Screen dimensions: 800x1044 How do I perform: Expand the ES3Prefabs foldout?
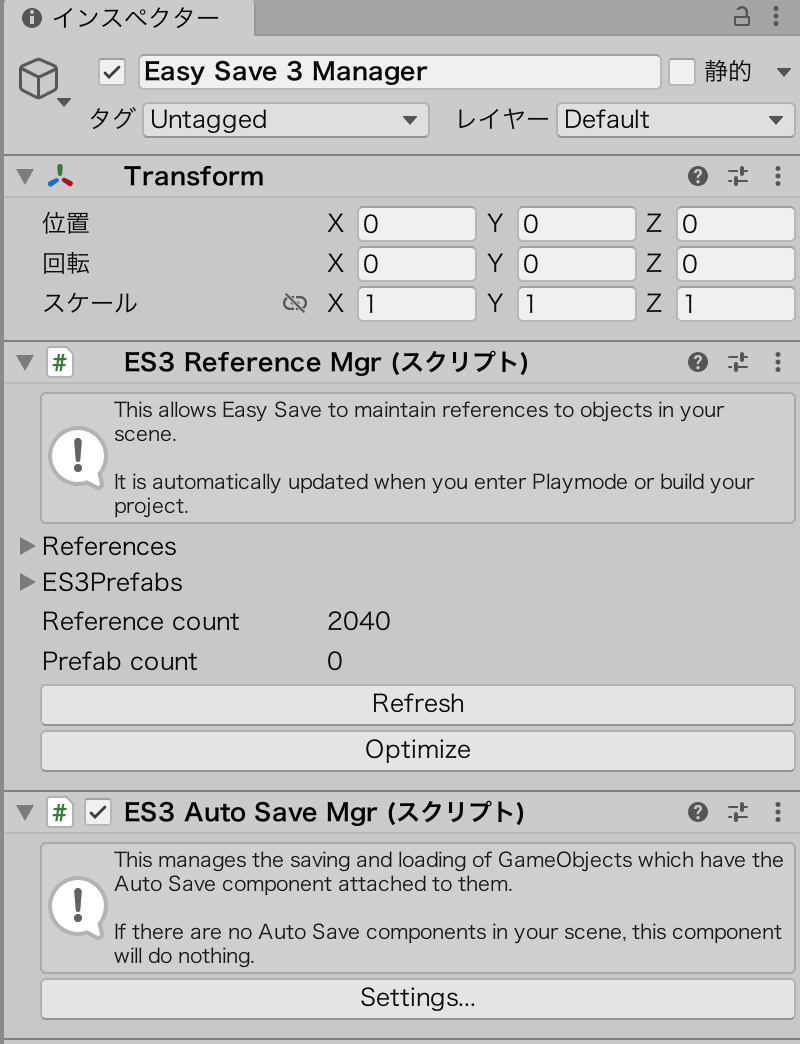point(28,582)
